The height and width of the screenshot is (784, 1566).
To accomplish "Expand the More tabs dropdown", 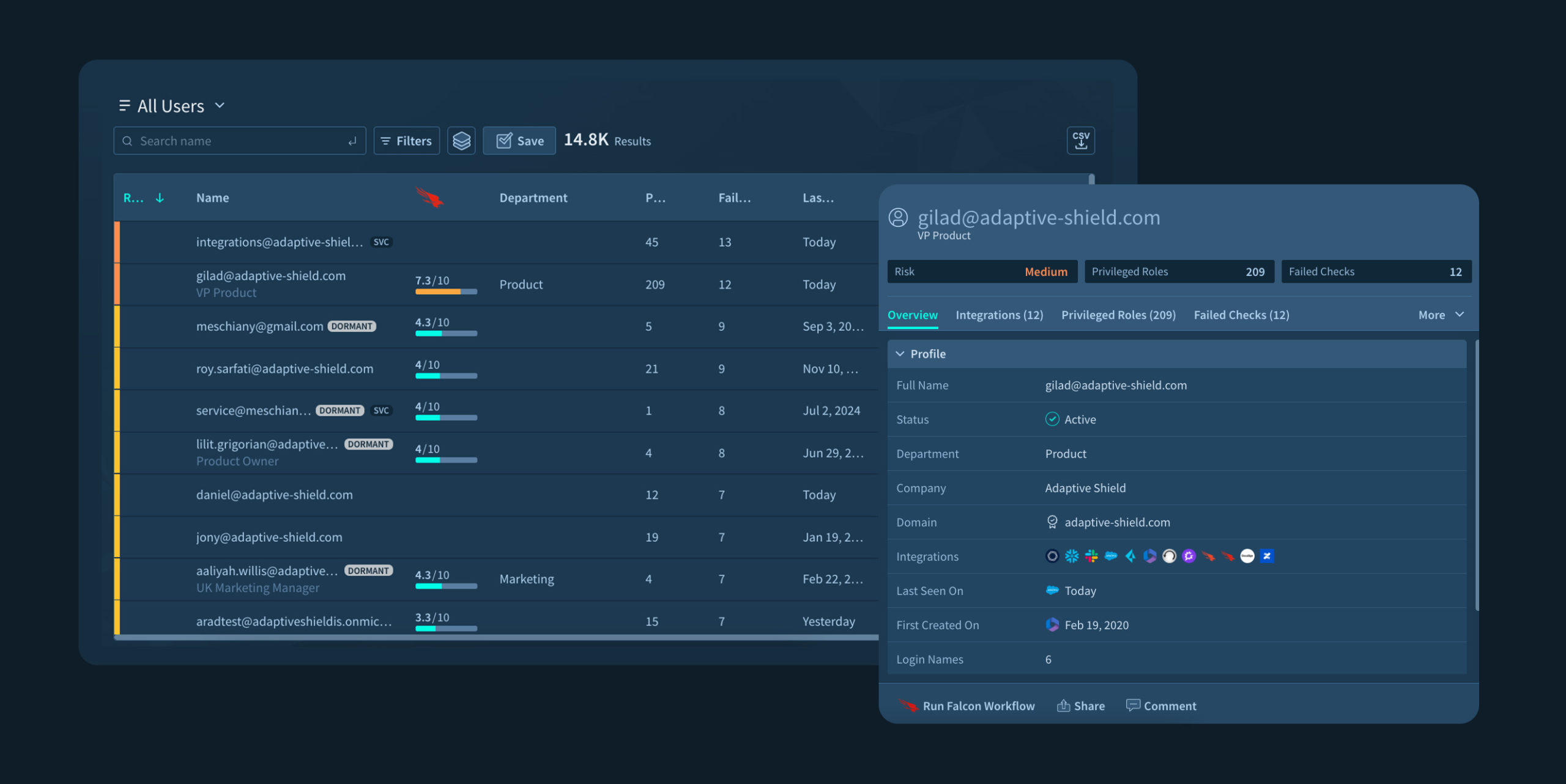I will point(1441,315).
